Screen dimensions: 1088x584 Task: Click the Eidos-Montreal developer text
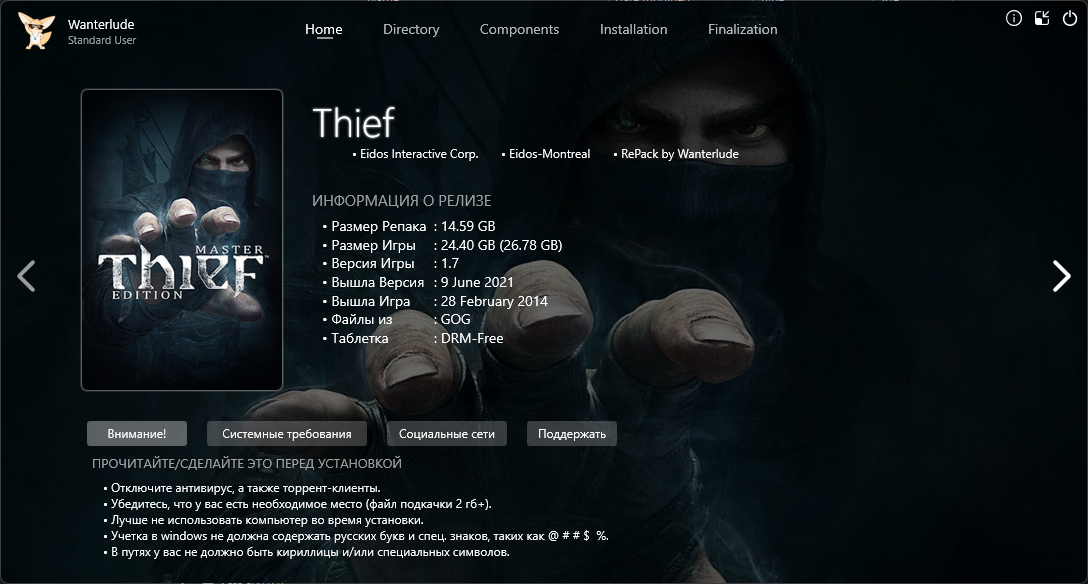point(550,154)
